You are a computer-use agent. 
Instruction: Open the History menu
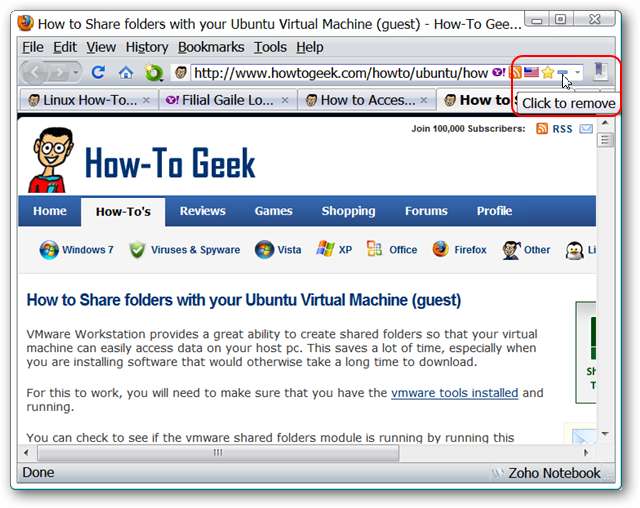[147, 47]
